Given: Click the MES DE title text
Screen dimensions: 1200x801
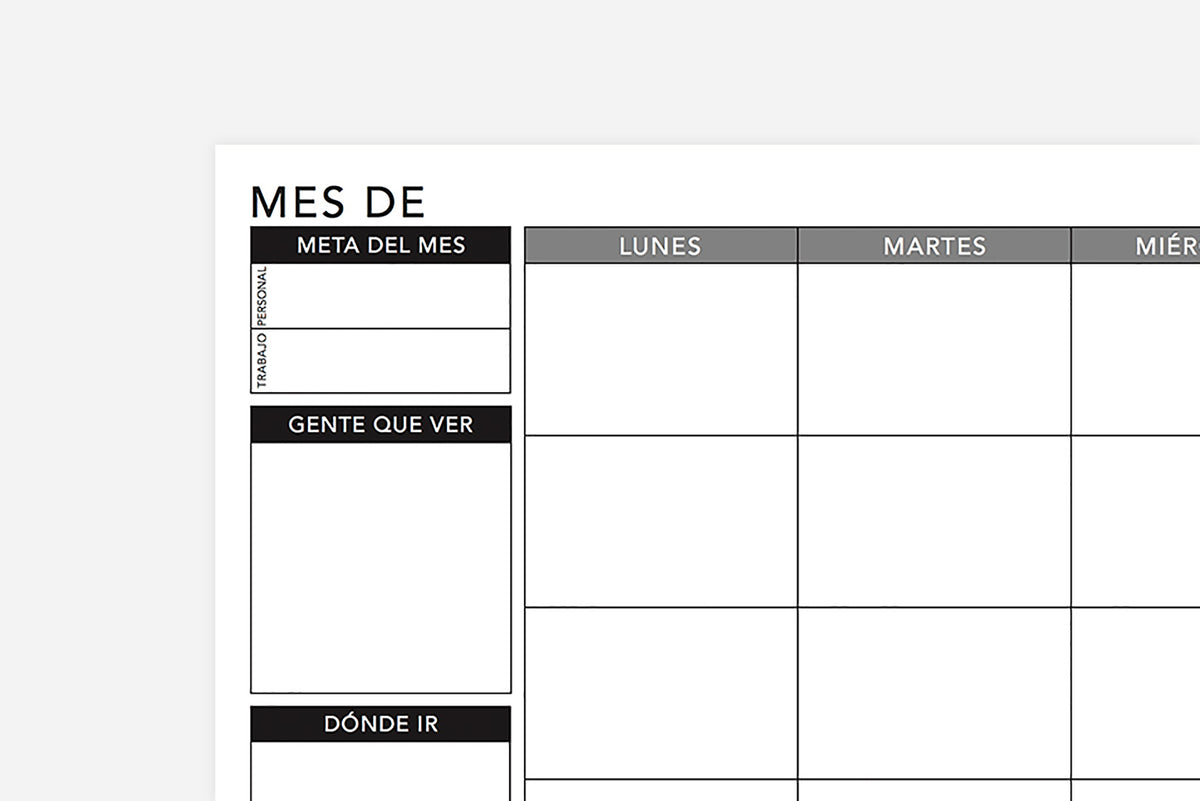Looking at the screenshot, I should [x=338, y=202].
